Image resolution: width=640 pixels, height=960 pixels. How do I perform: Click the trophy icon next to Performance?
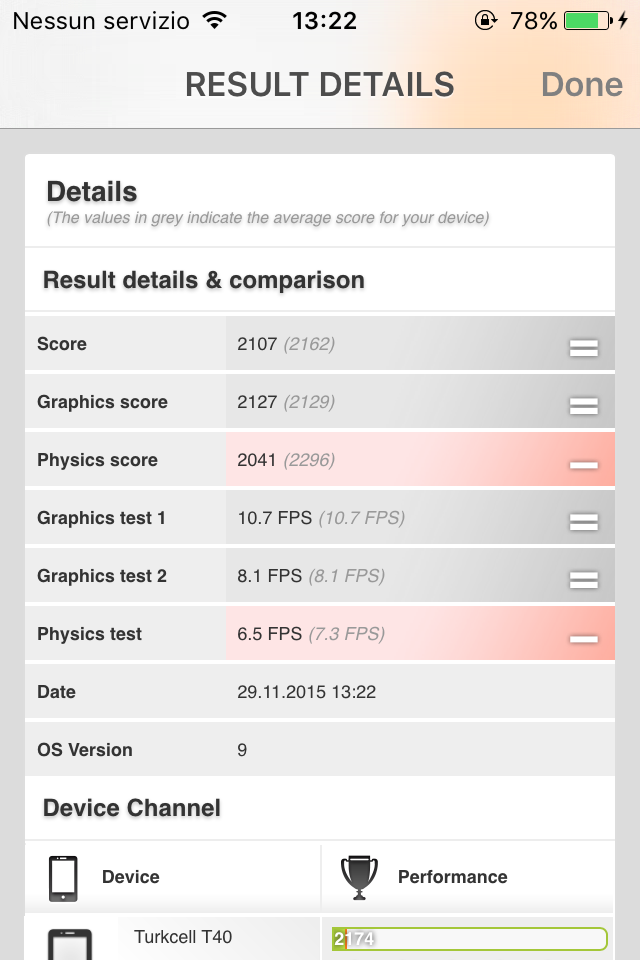point(360,877)
